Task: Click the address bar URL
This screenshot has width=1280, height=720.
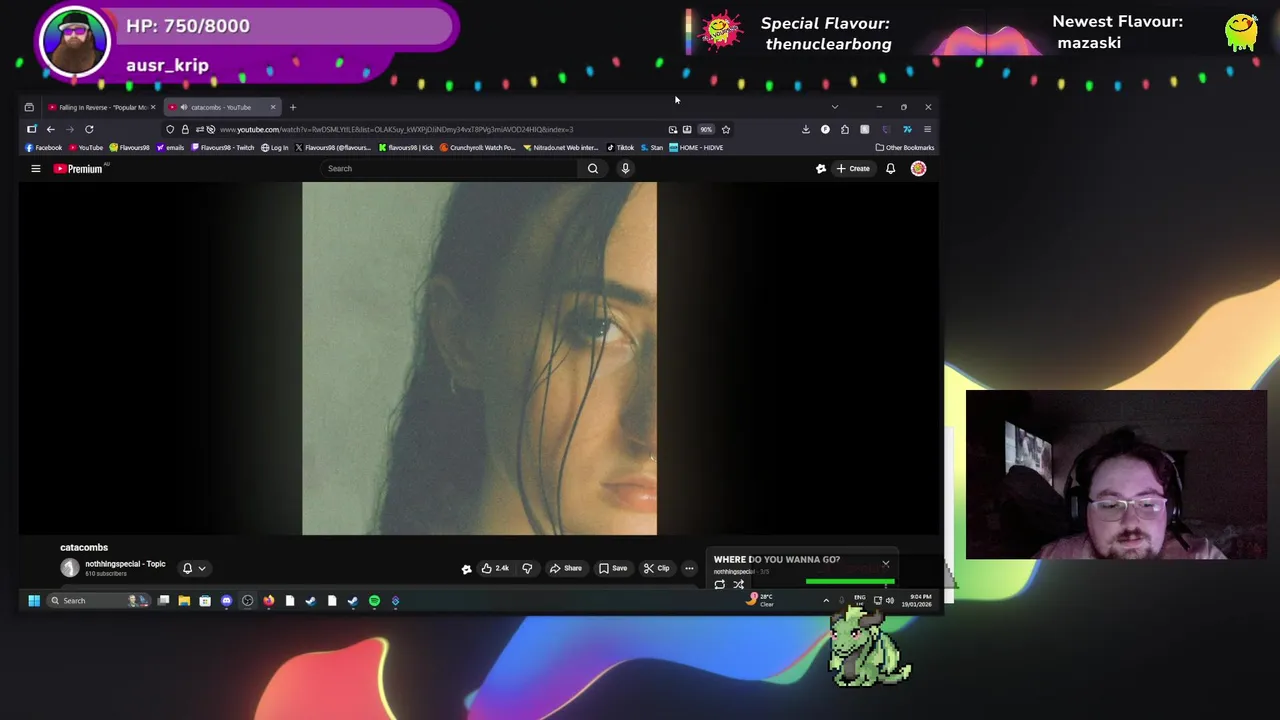Action: point(396,129)
